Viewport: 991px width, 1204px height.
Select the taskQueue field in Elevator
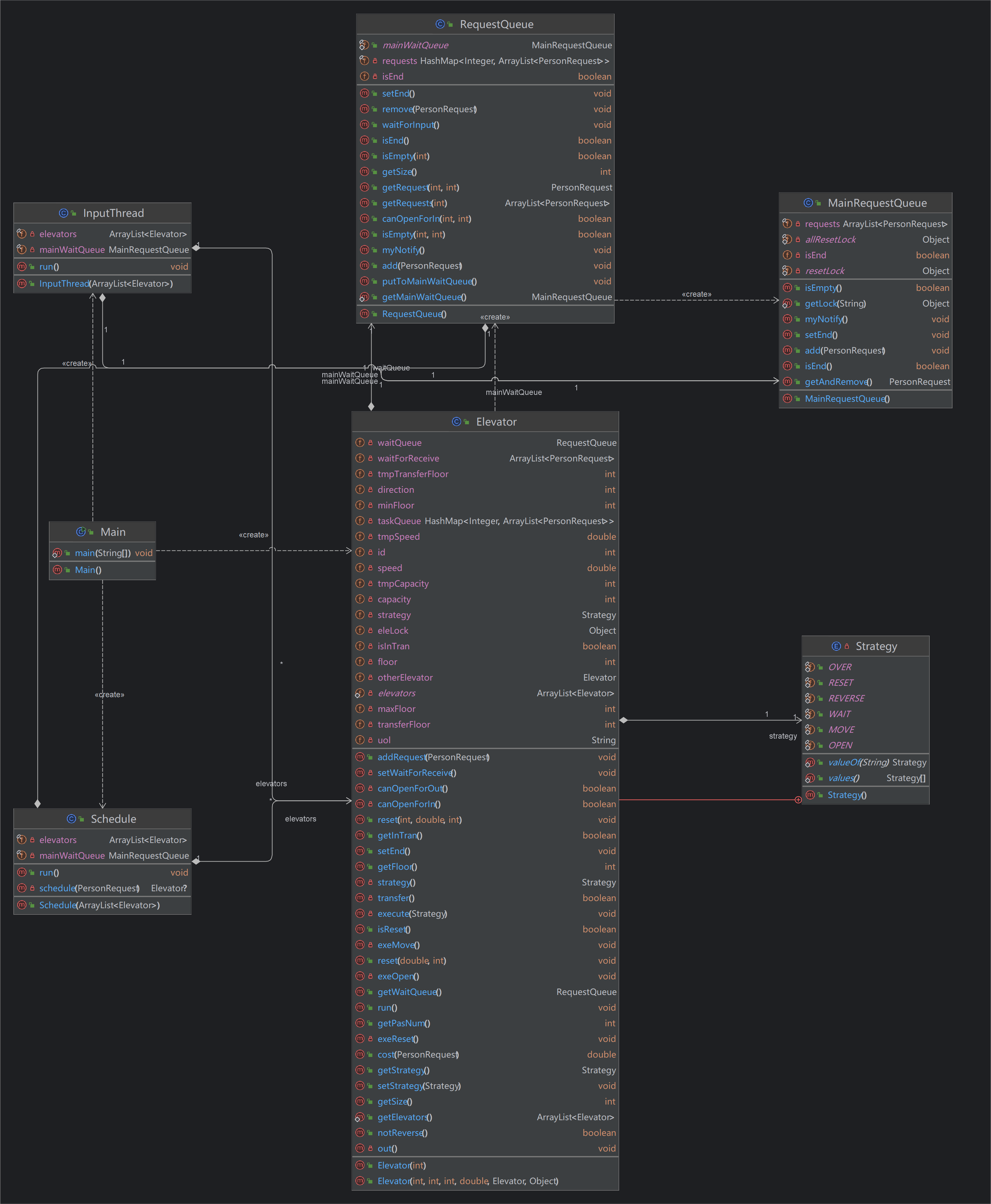(x=485, y=521)
